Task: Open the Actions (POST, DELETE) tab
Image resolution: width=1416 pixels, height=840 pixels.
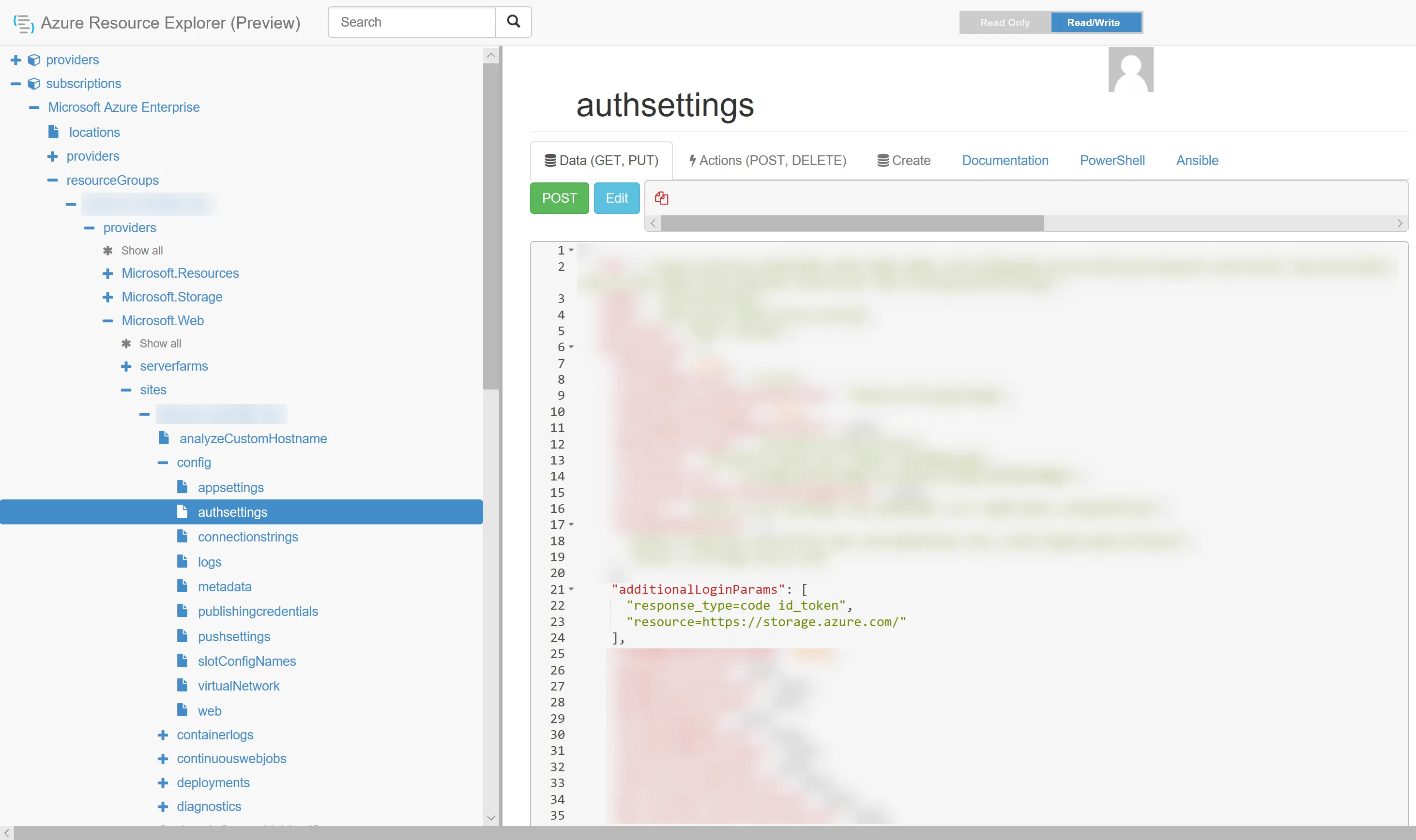Action: pos(767,161)
